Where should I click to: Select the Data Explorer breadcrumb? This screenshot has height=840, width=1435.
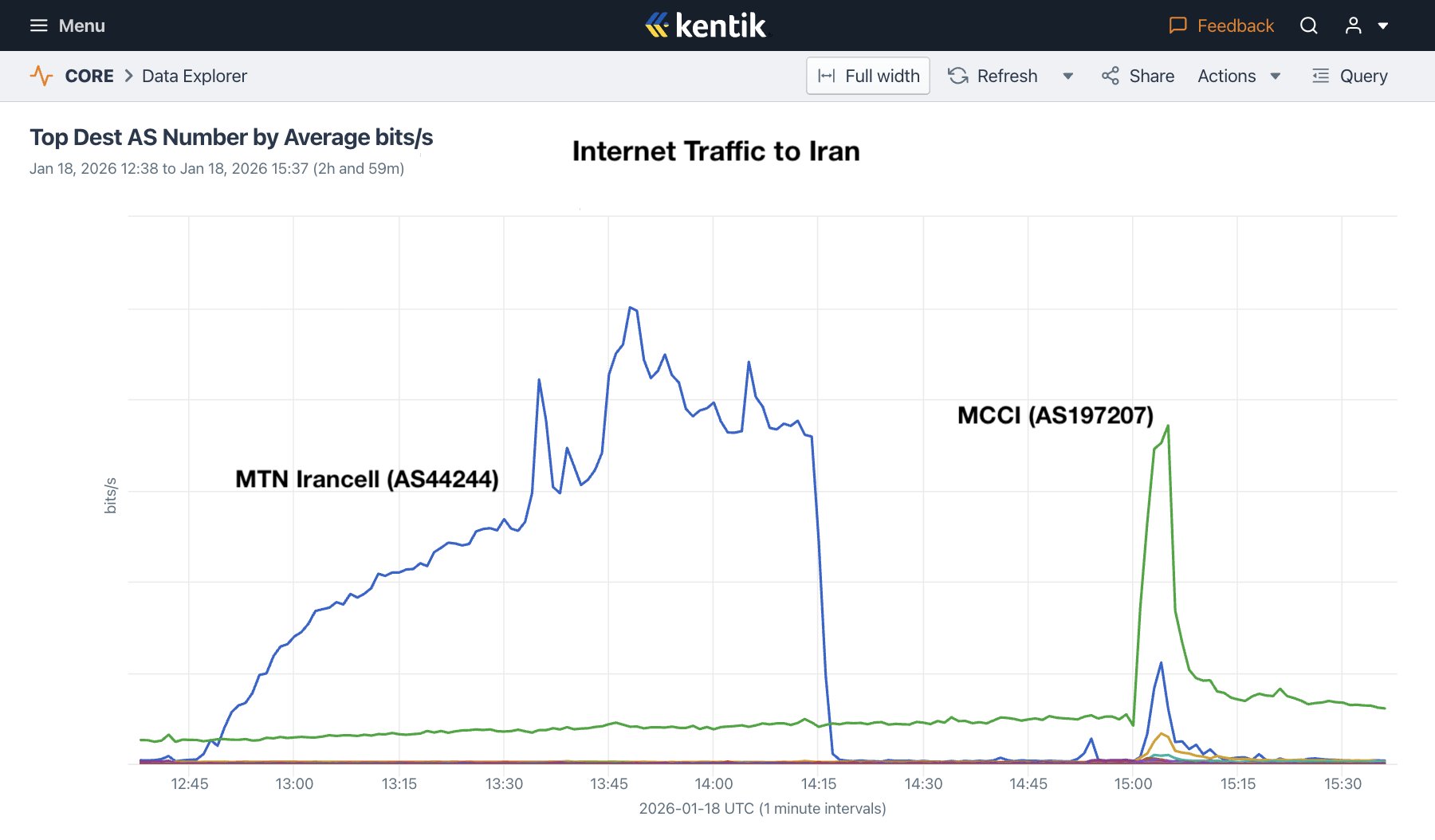[195, 76]
